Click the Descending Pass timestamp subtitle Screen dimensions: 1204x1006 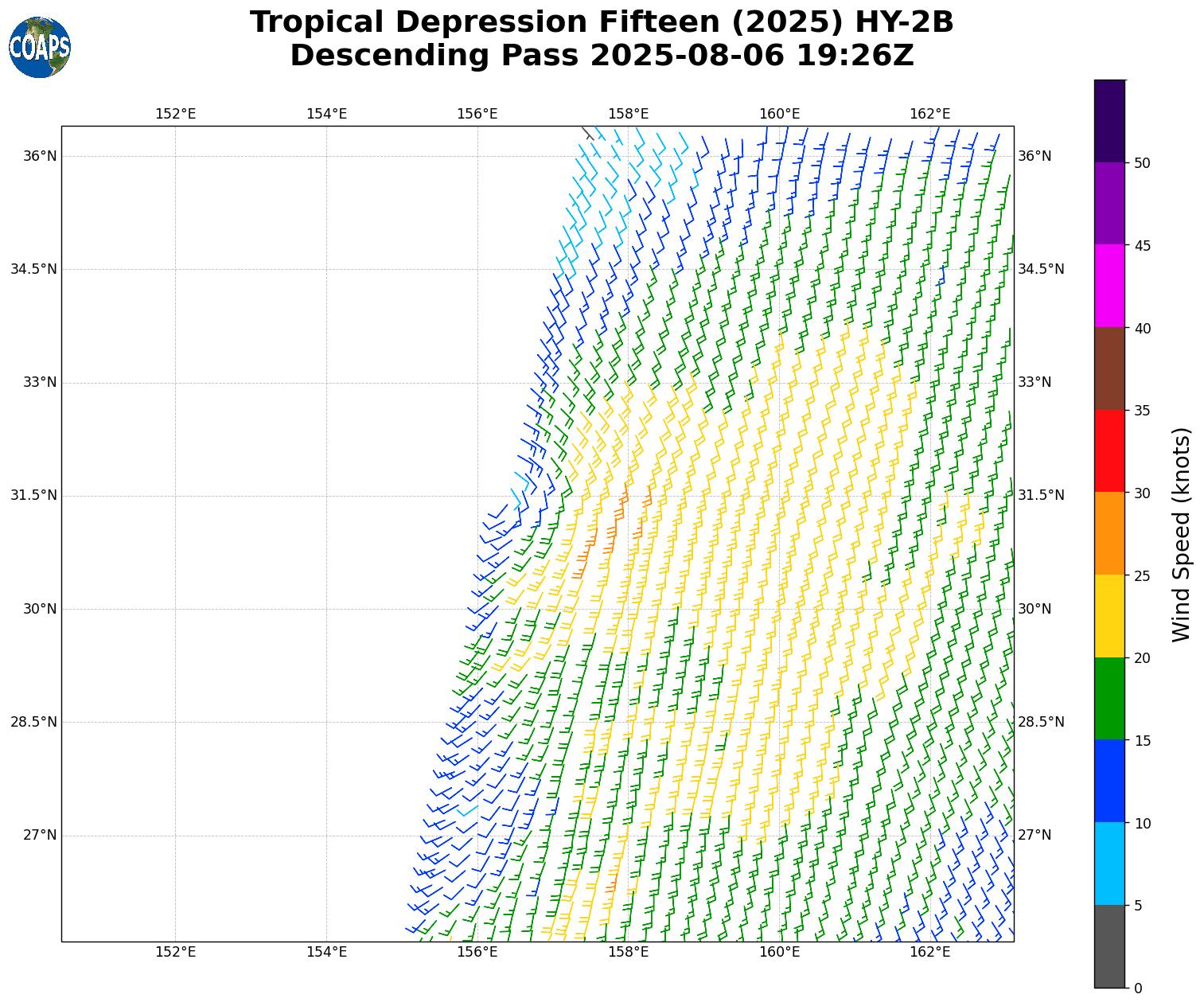[x=602, y=56]
